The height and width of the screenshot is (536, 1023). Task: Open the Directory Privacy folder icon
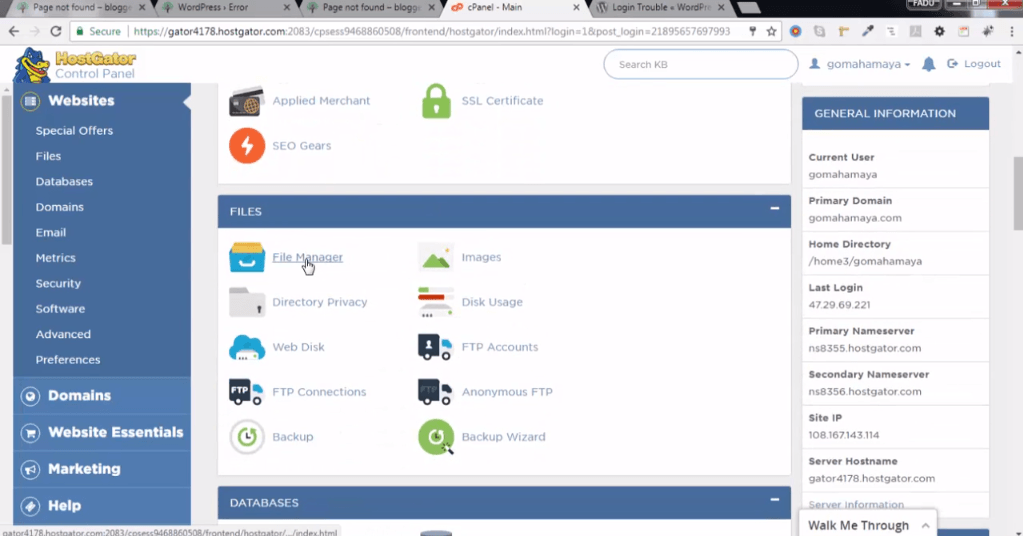point(247,302)
